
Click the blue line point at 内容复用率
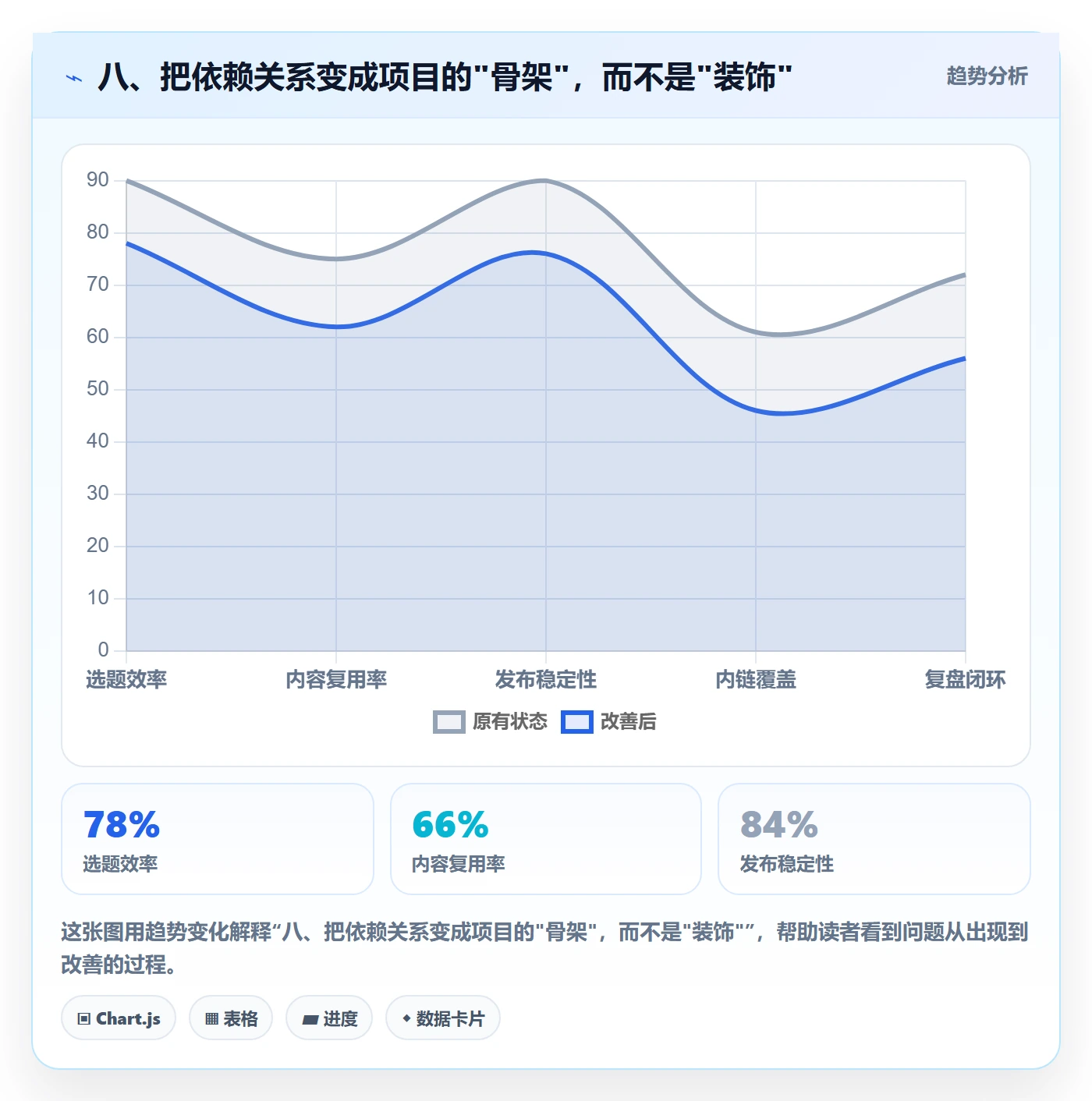pyautogui.click(x=336, y=327)
